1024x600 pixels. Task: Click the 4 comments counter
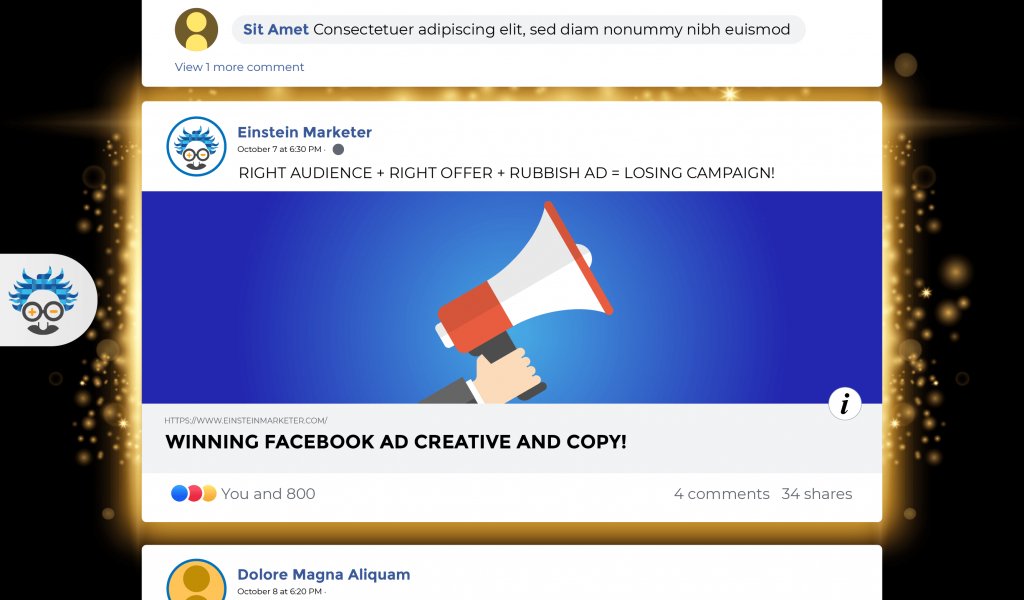point(722,493)
